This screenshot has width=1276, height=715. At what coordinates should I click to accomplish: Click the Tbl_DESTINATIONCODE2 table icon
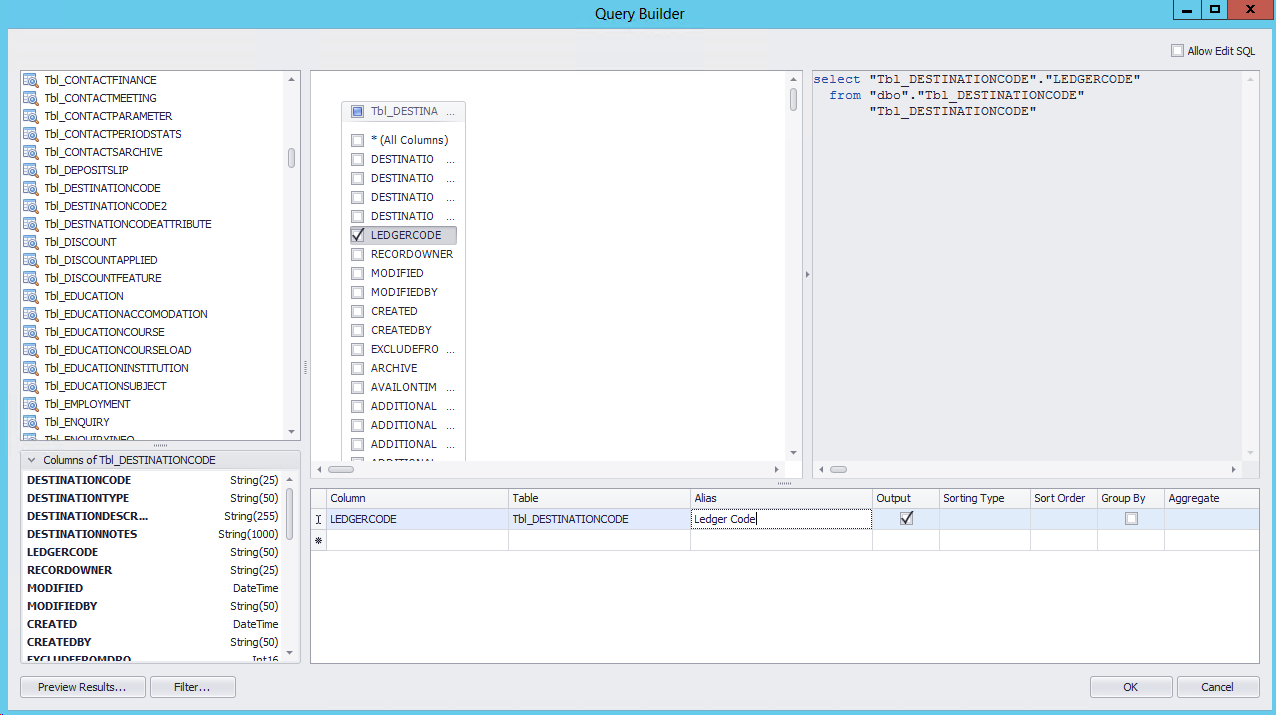click(x=30, y=206)
